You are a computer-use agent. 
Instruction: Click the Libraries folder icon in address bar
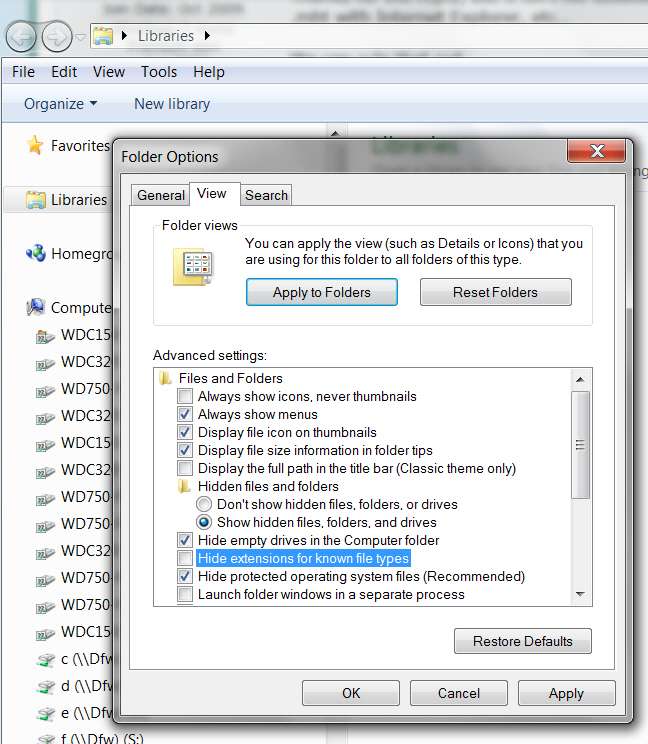(103, 36)
